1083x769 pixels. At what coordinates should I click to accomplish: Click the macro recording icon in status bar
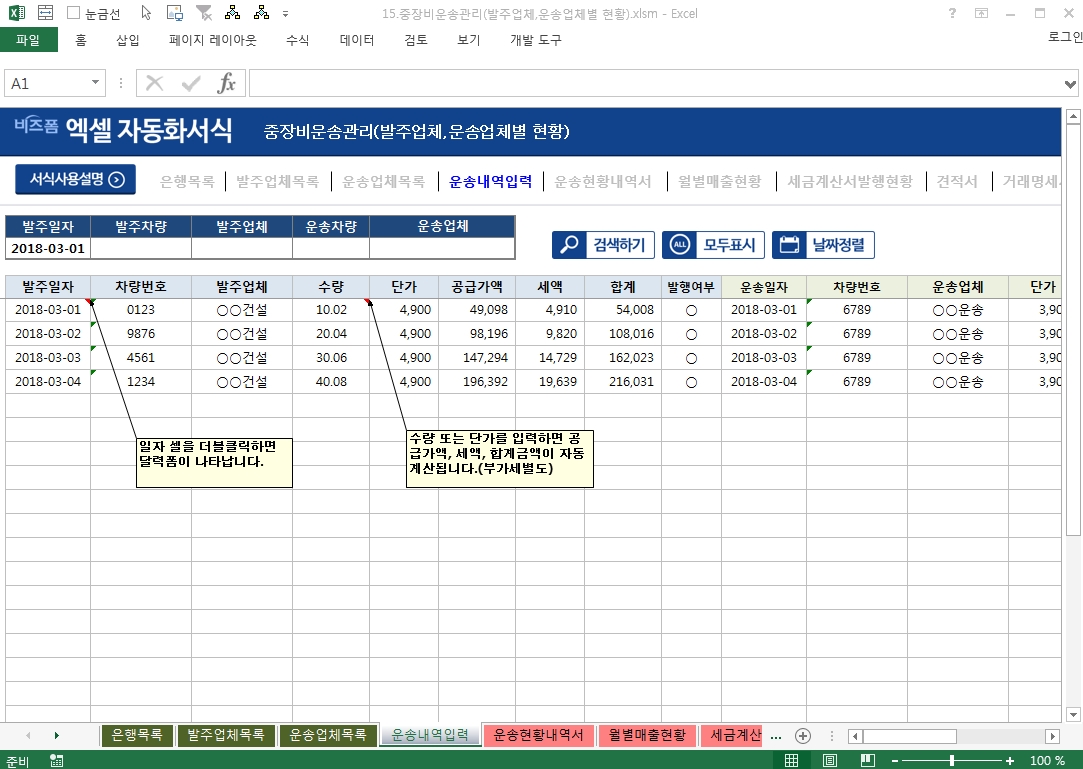(56, 761)
